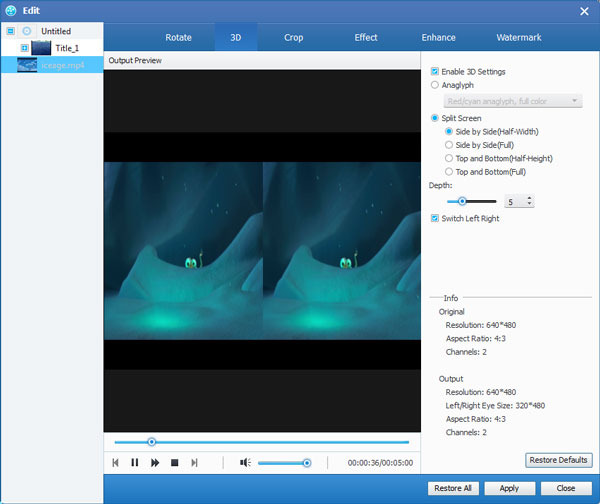600x504 pixels.
Task: Increase the Depth value with up arrow
Action: [529, 198]
